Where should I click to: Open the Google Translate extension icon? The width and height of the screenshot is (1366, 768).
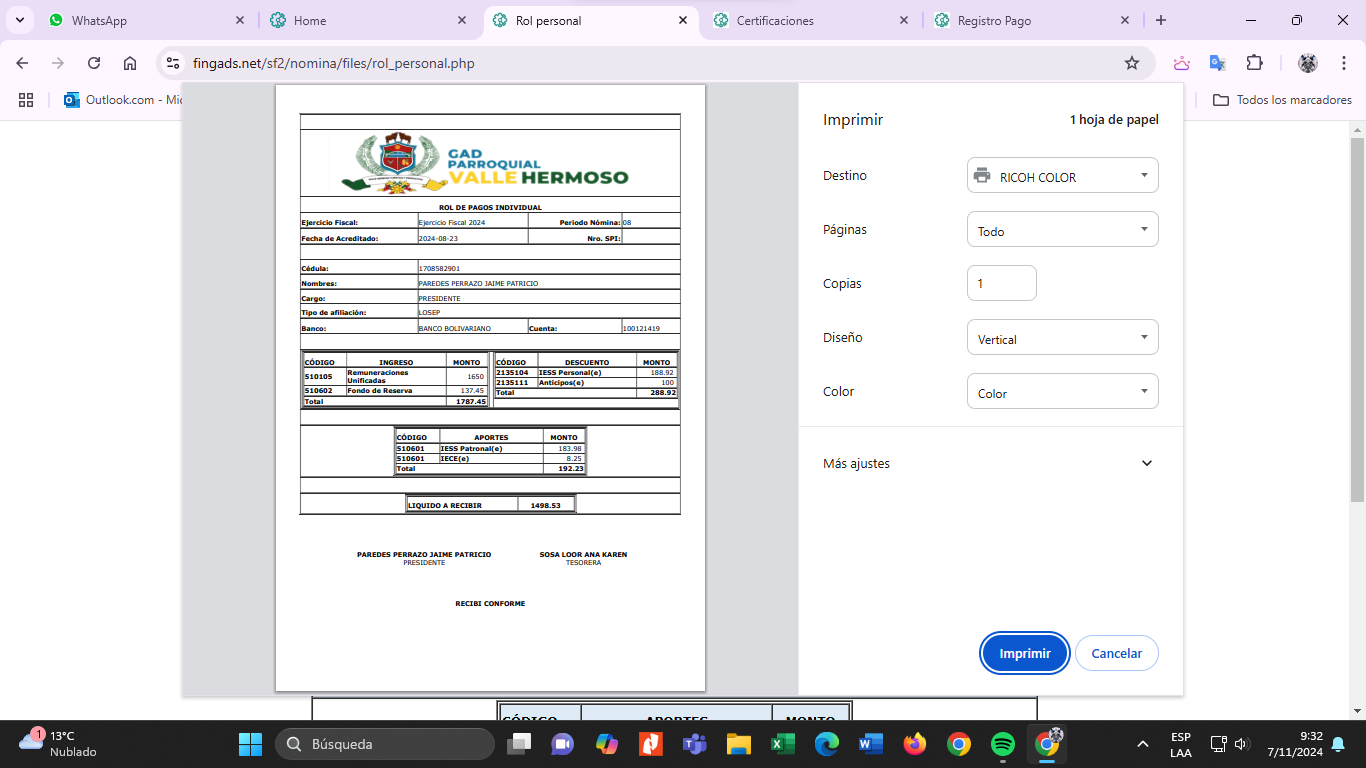pyautogui.click(x=1217, y=63)
